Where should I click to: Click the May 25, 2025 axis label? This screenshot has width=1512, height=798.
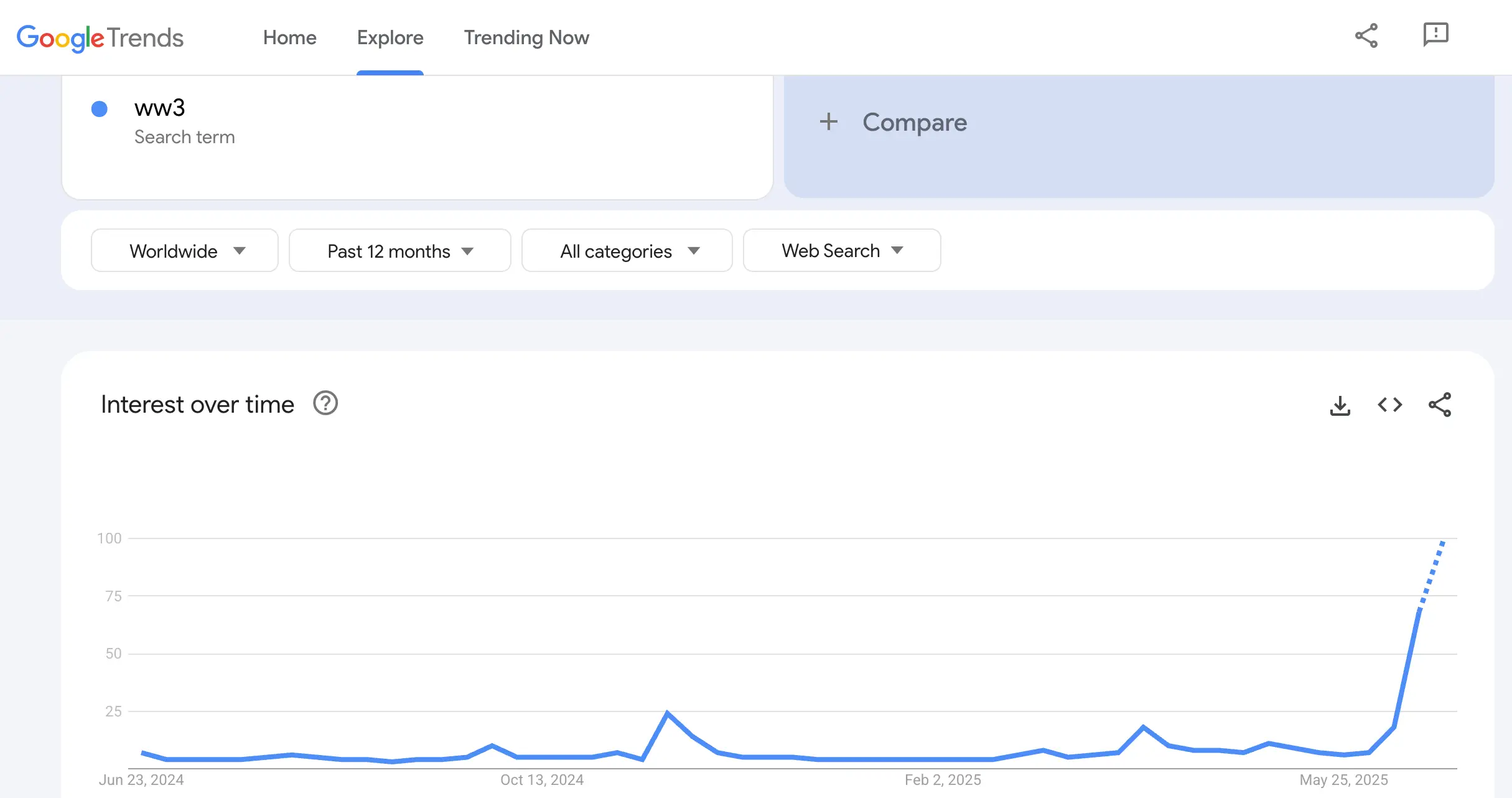1344,779
